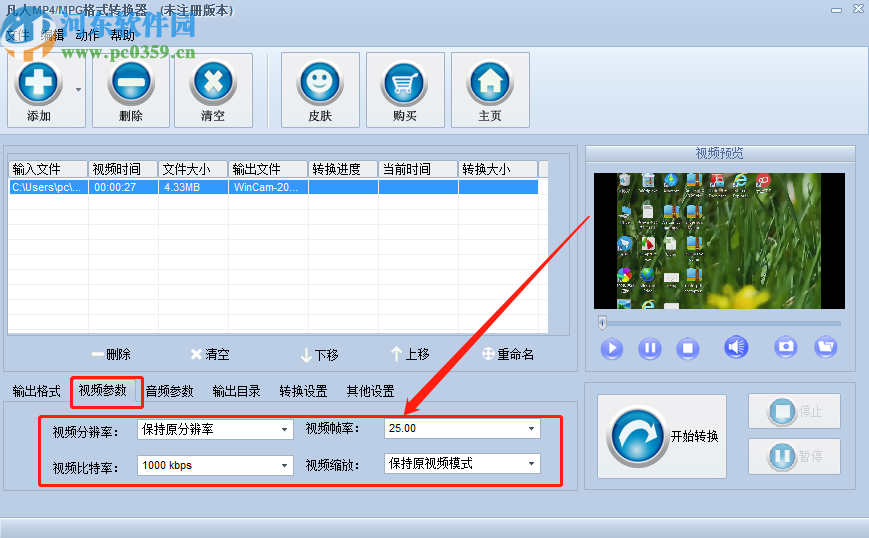Click the 当前时间 column header
Screen dimensions: 869x538
418,169
